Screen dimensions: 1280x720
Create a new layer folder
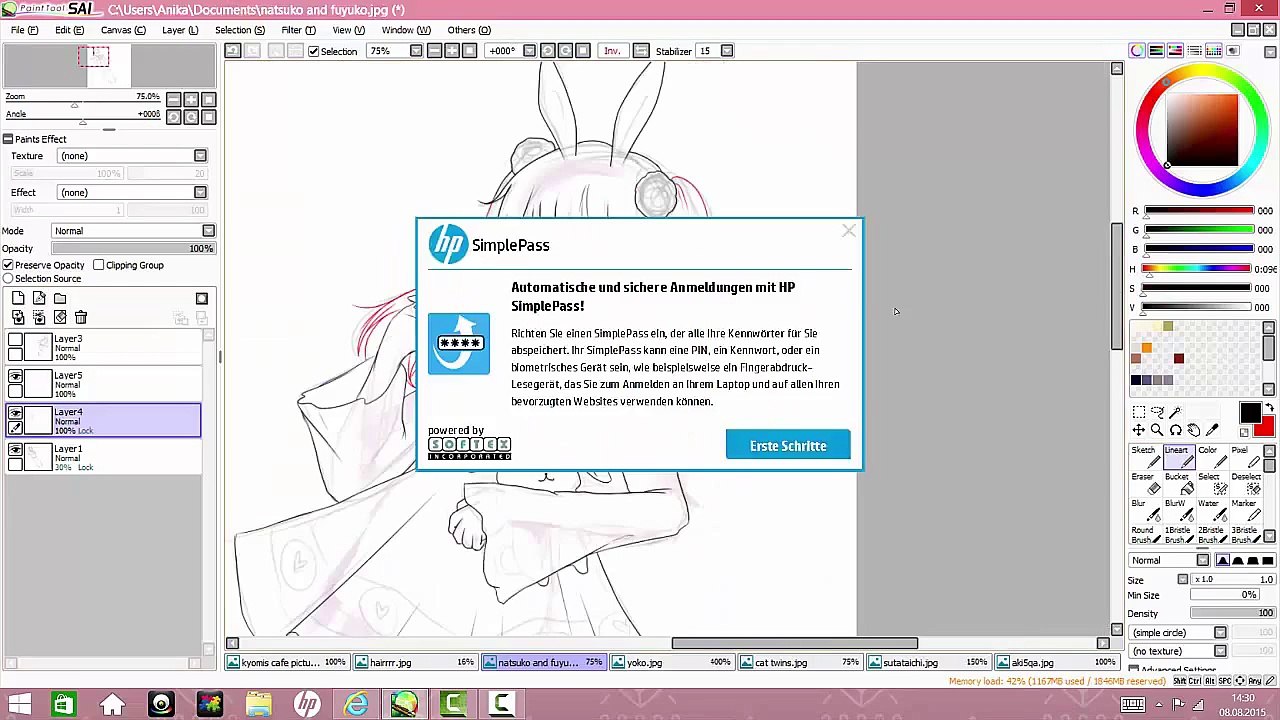coord(60,298)
